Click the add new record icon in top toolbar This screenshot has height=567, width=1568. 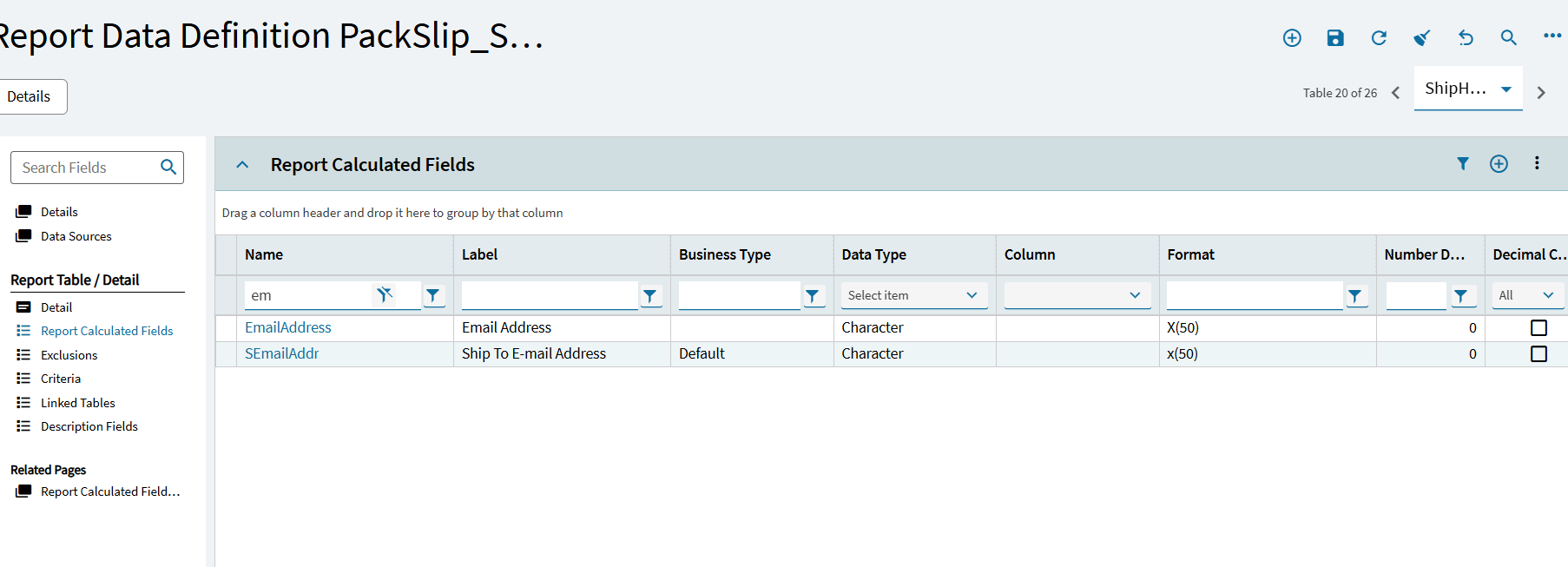click(x=1292, y=37)
